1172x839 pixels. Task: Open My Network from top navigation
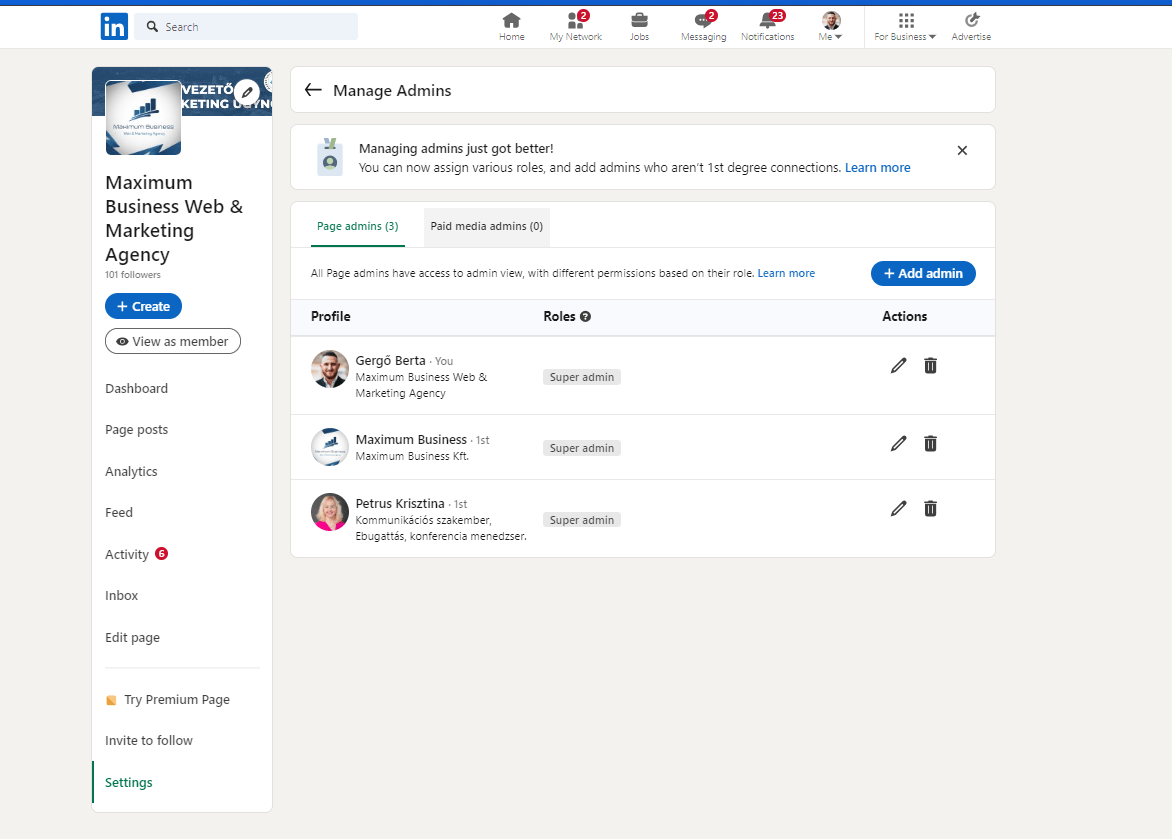576,27
